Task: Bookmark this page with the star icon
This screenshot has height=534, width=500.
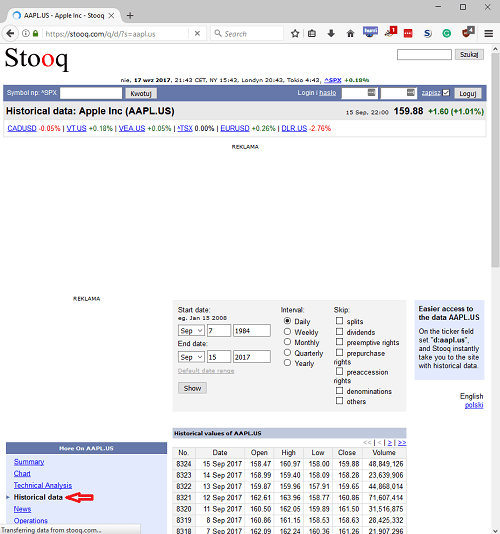Action: [295, 33]
